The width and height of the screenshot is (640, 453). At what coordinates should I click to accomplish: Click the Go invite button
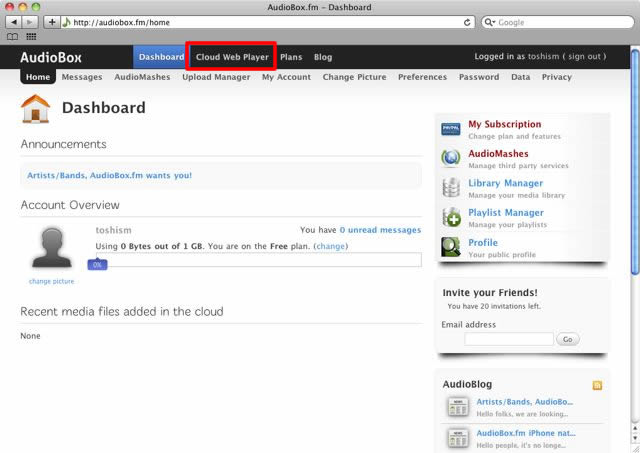click(567, 339)
